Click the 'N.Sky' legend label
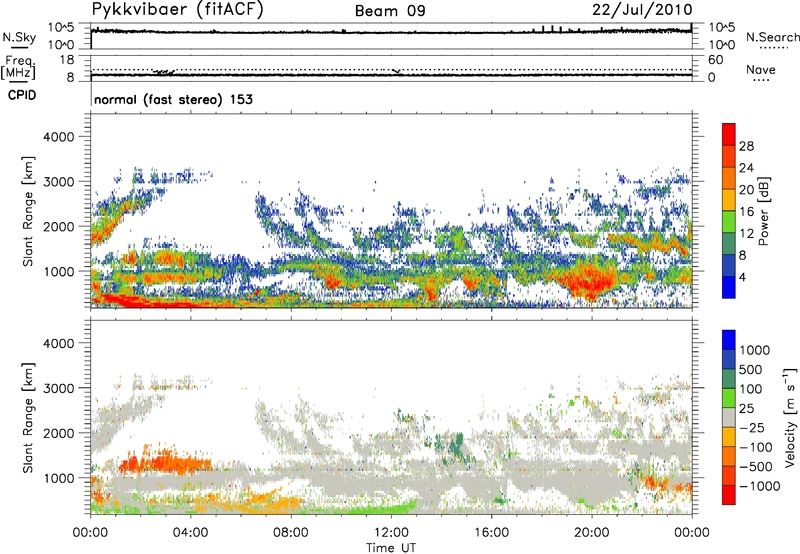 click(19, 37)
